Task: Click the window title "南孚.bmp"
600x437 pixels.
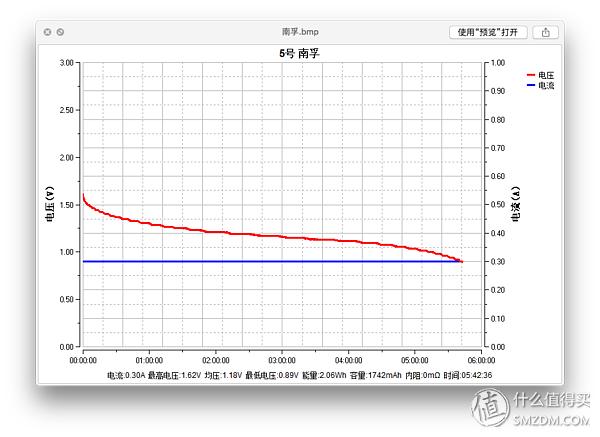Action: [300, 32]
